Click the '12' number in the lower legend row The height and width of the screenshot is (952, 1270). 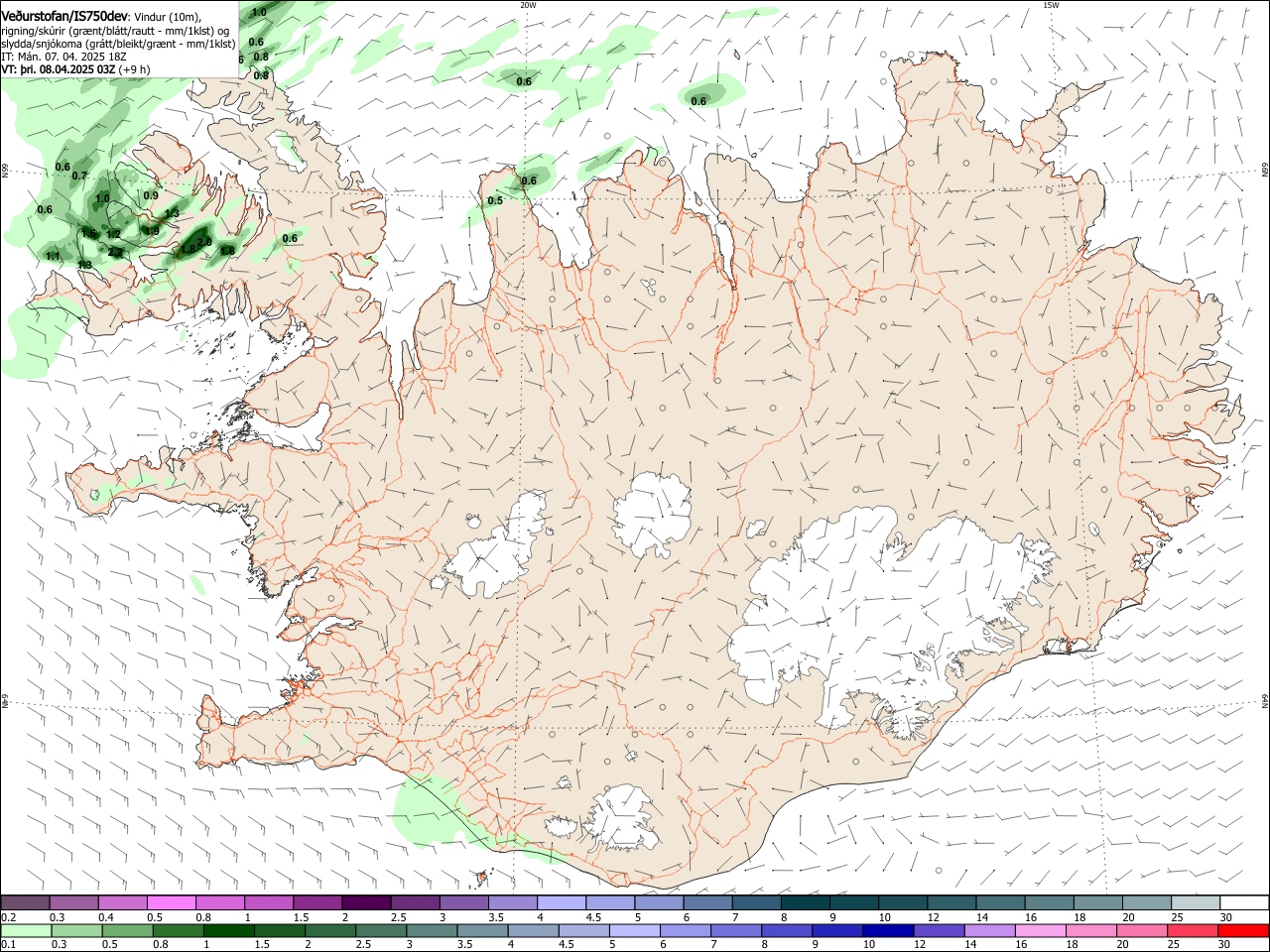[x=919, y=945]
